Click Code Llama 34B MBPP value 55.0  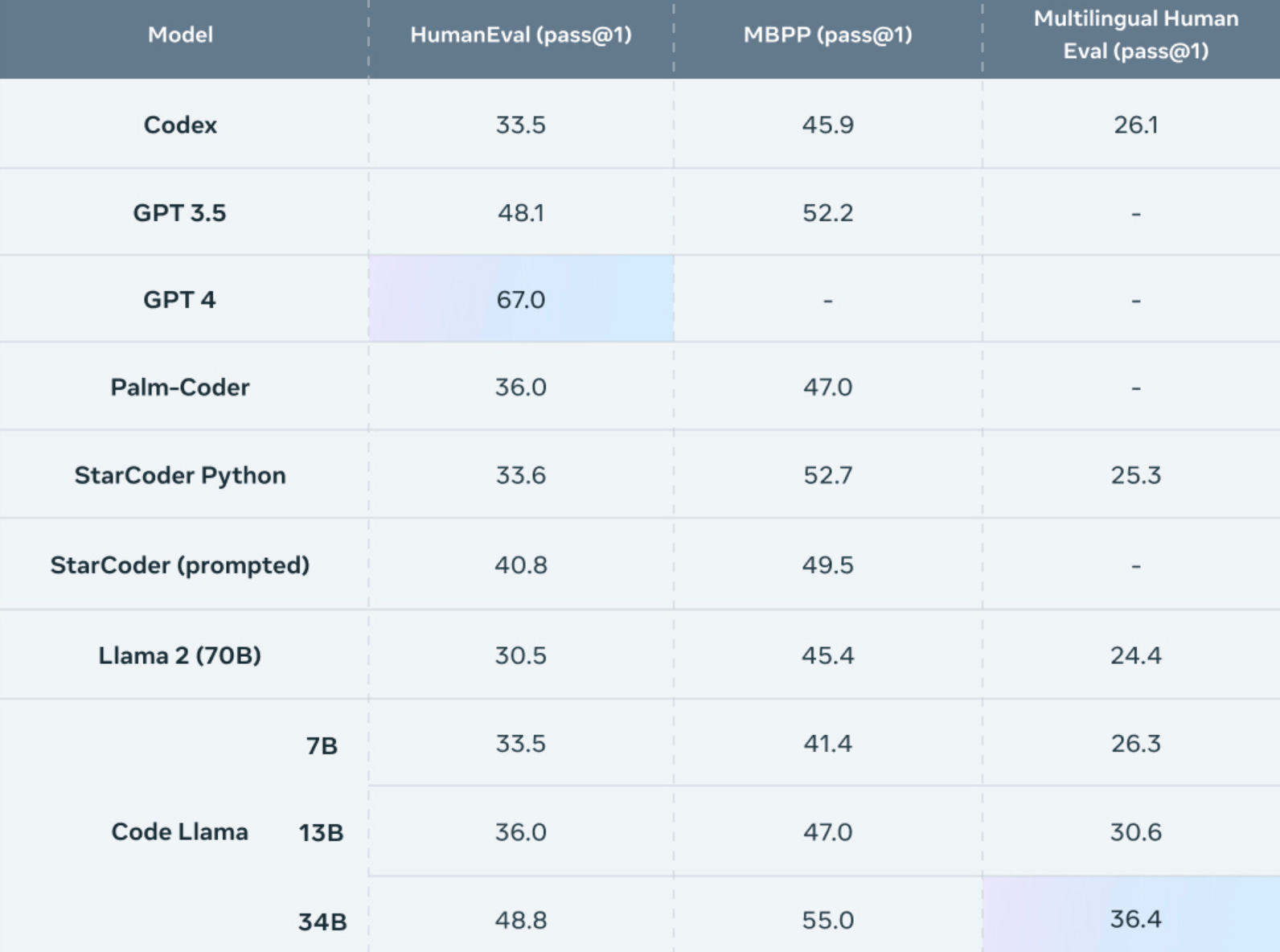pyautogui.click(x=827, y=920)
